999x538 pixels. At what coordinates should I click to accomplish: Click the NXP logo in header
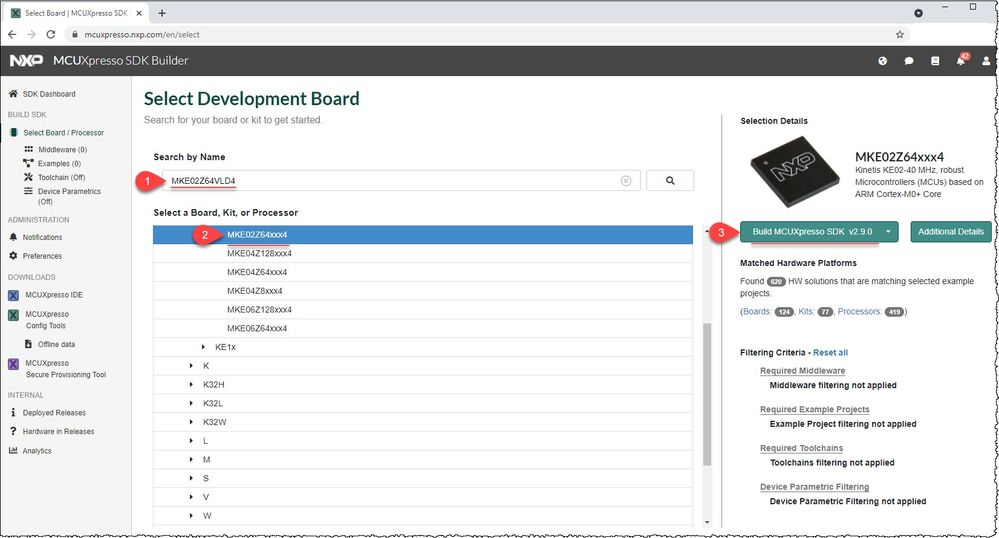click(x=26, y=61)
